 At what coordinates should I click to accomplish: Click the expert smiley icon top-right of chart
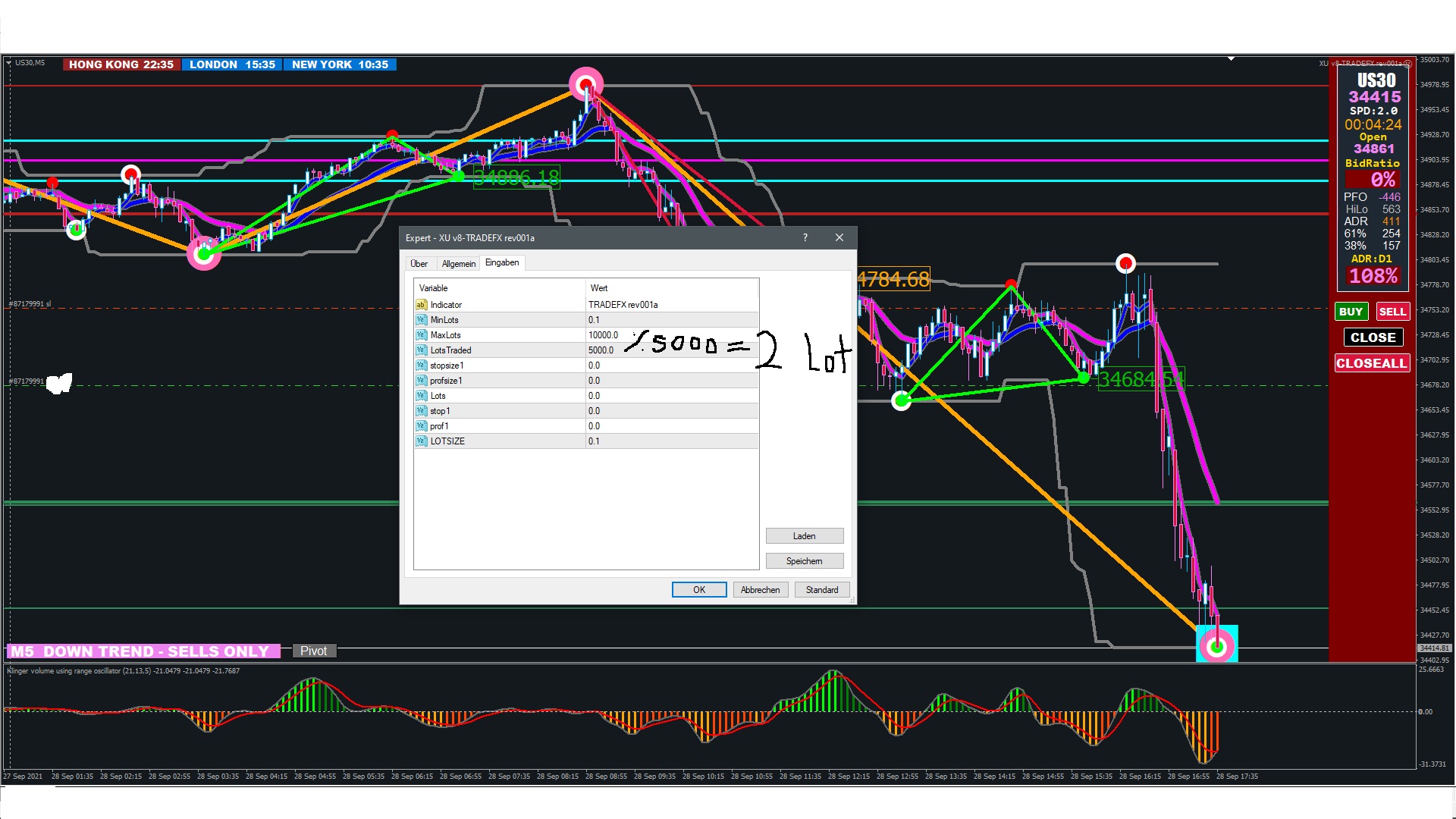tap(1407, 64)
